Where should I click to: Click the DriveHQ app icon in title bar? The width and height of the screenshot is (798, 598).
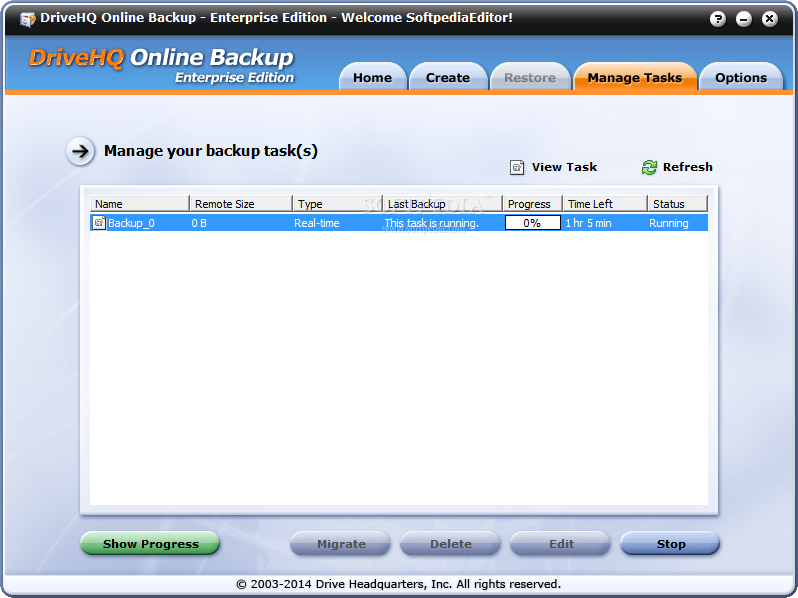[x=27, y=19]
